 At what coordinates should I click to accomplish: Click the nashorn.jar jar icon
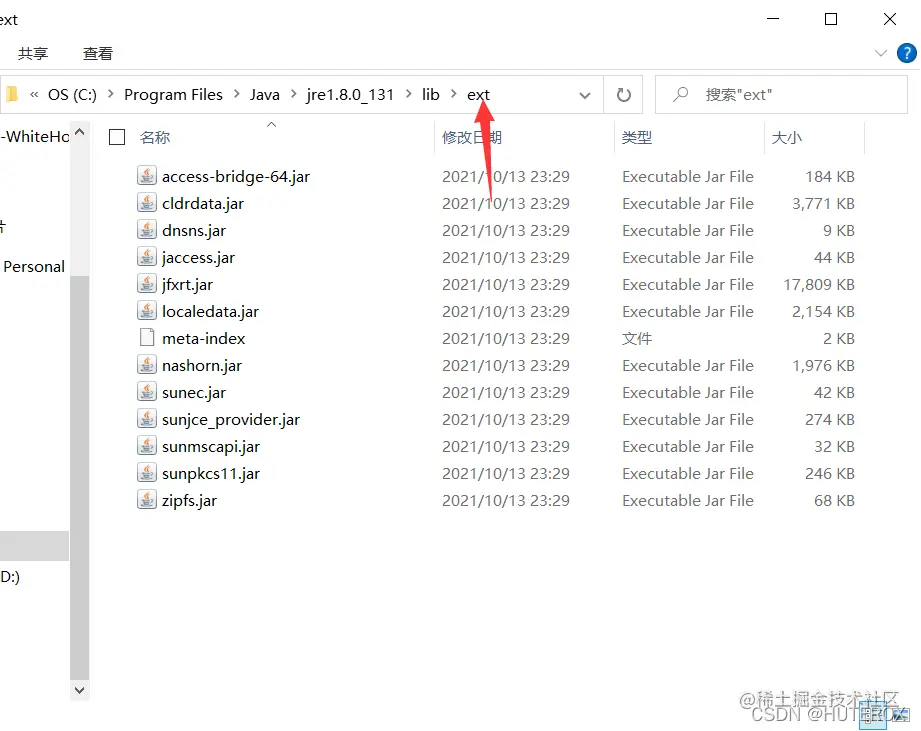pyautogui.click(x=147, y=365)
